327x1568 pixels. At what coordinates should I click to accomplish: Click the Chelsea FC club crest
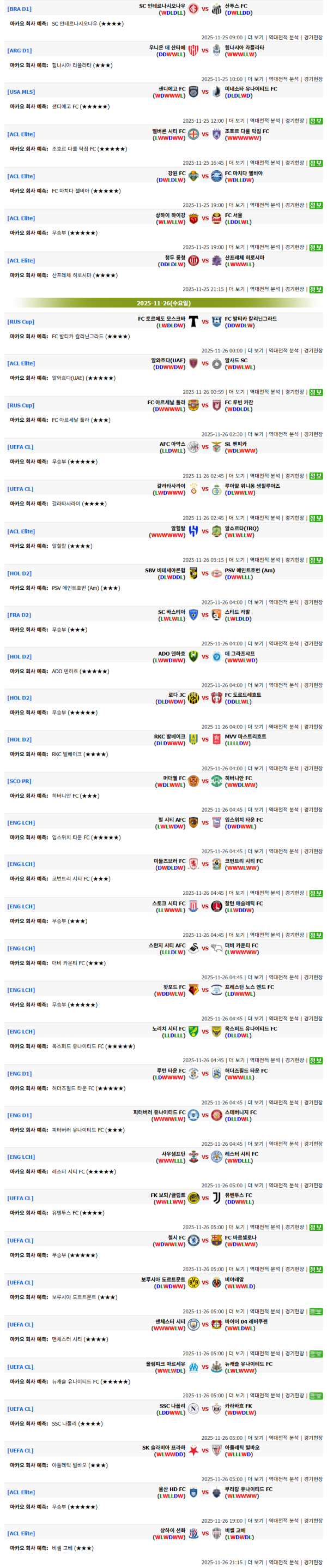pyautogui.click(x=193, y=1240)
